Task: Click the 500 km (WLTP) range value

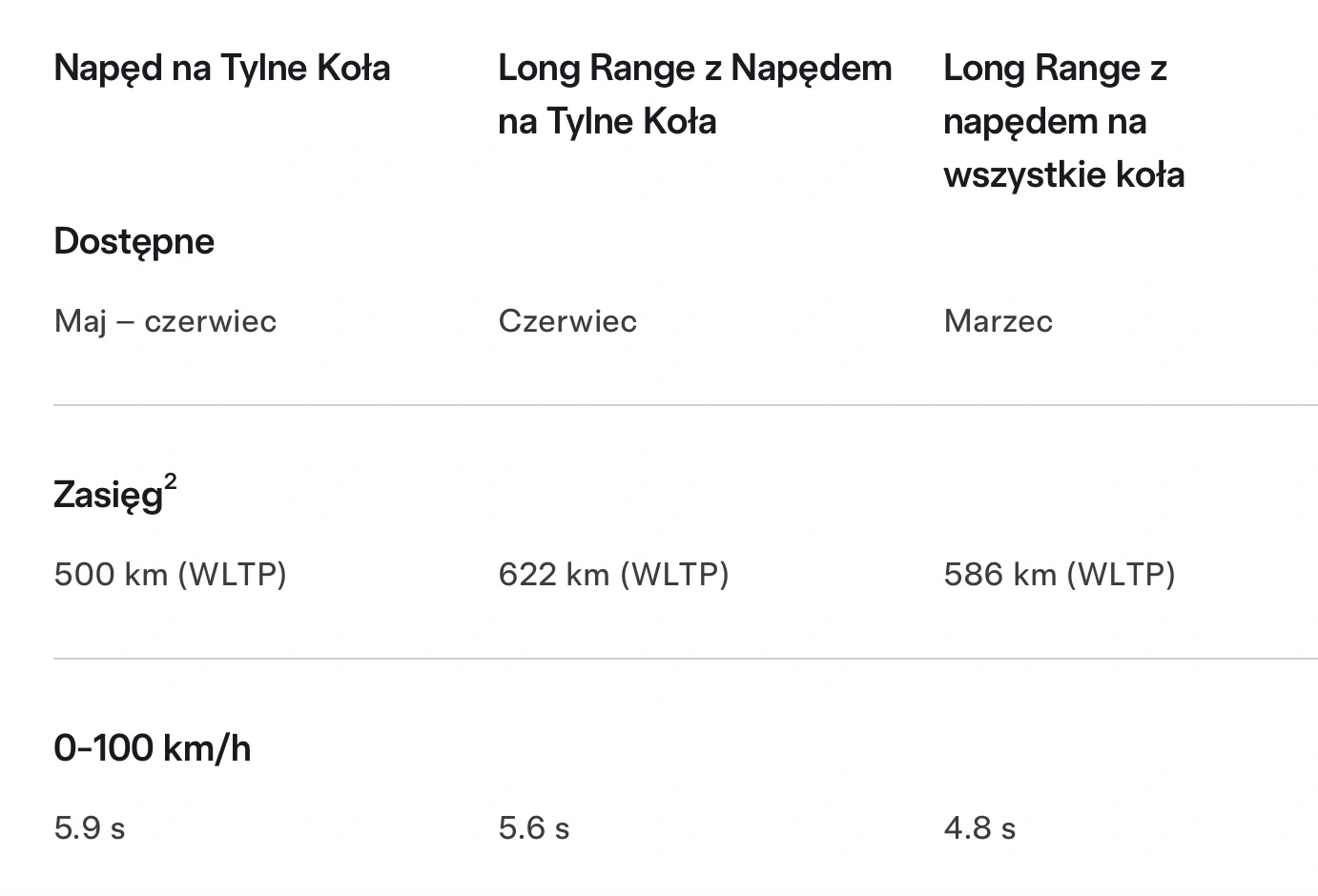Action: point(171,575)
